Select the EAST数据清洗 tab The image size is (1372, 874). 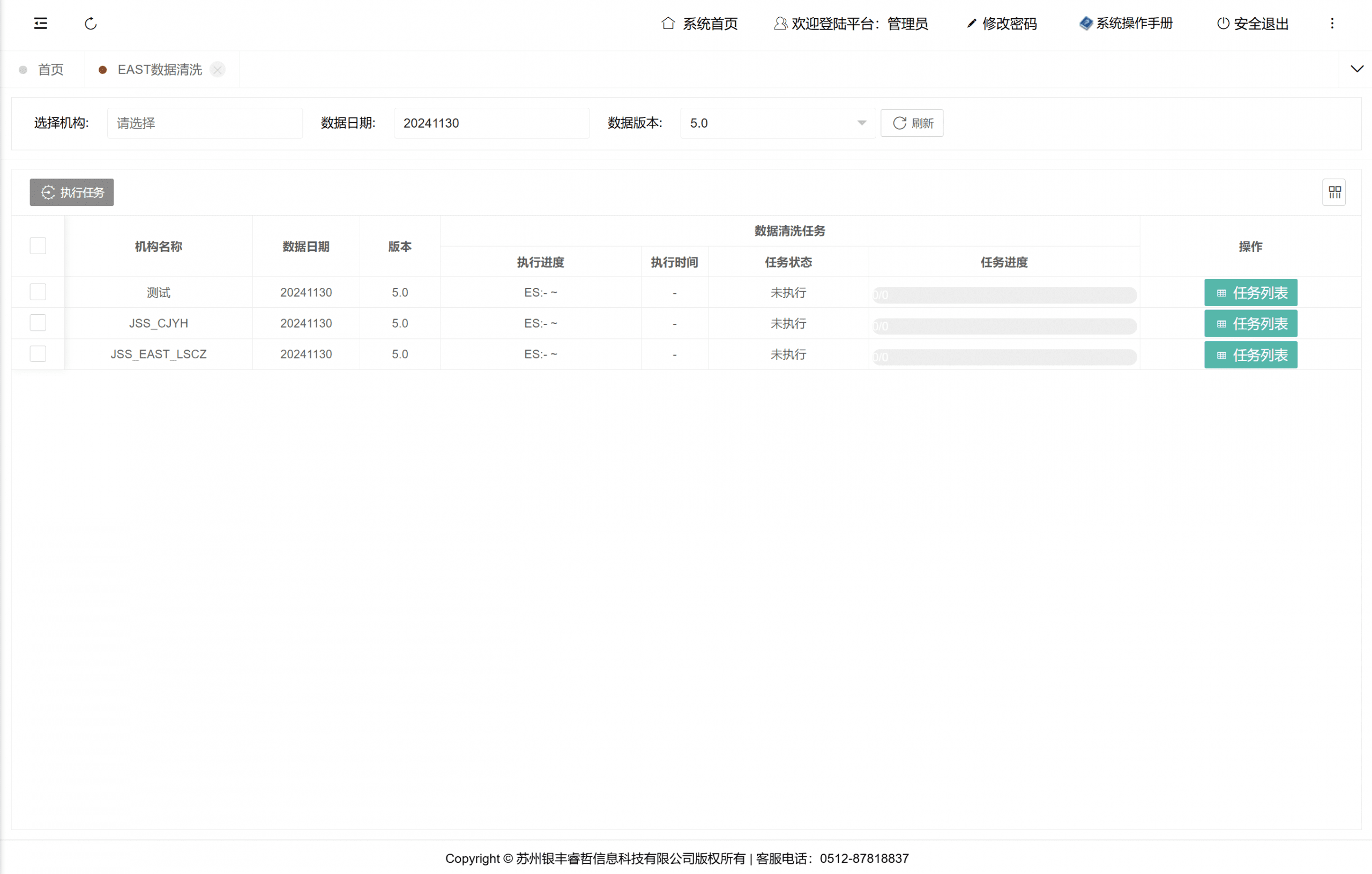[159, 70]
